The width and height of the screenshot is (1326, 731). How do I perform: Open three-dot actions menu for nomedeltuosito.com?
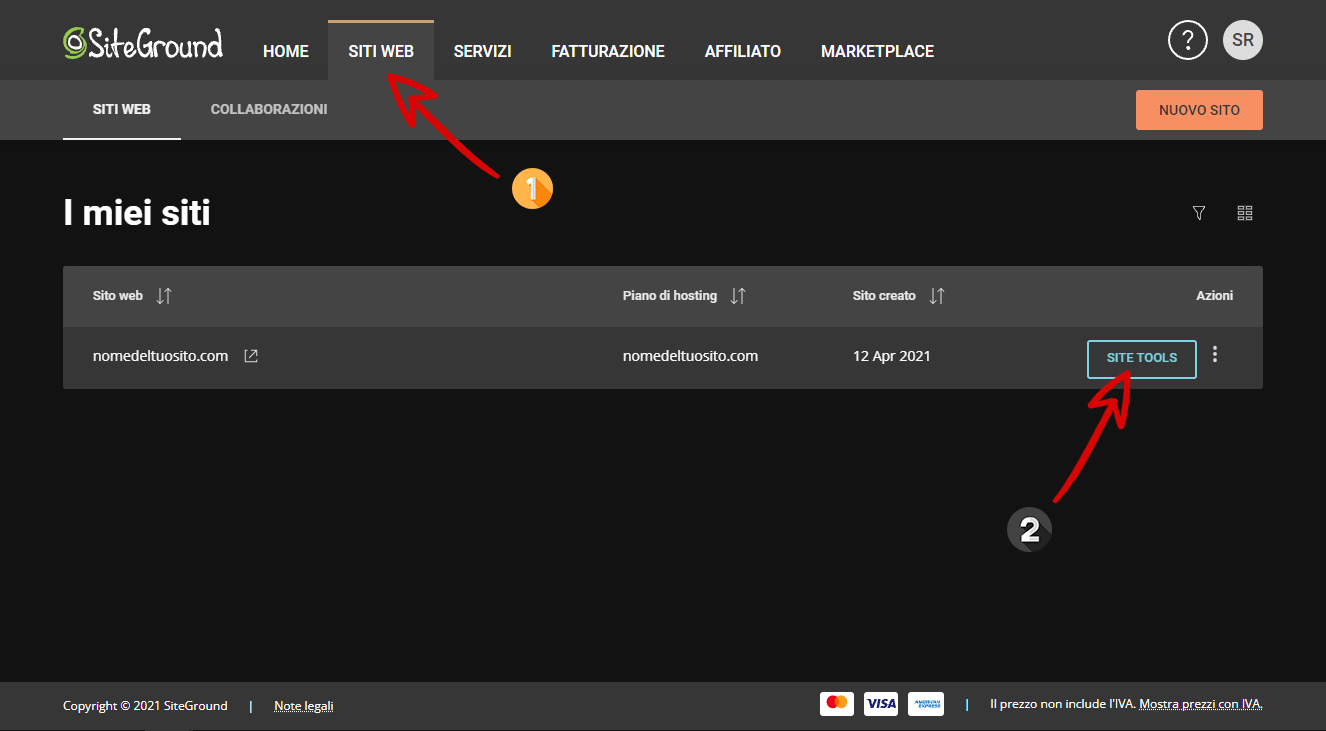pos(1215,354)
